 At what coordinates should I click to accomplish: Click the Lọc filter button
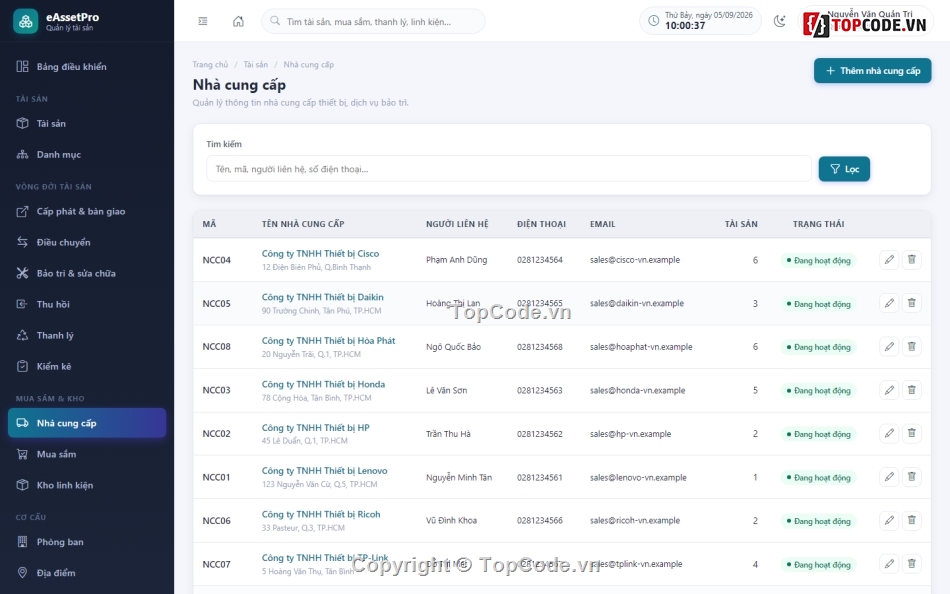[x=844, y=169]
